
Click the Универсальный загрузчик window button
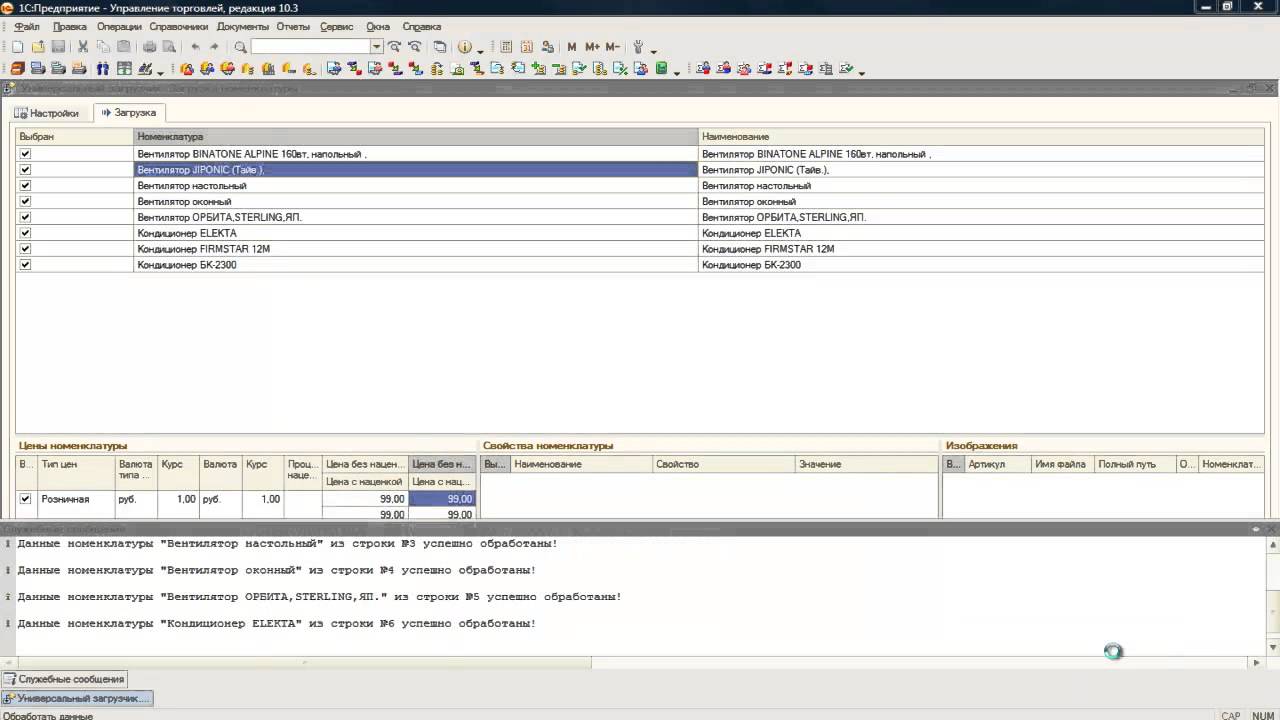point(77,698)
